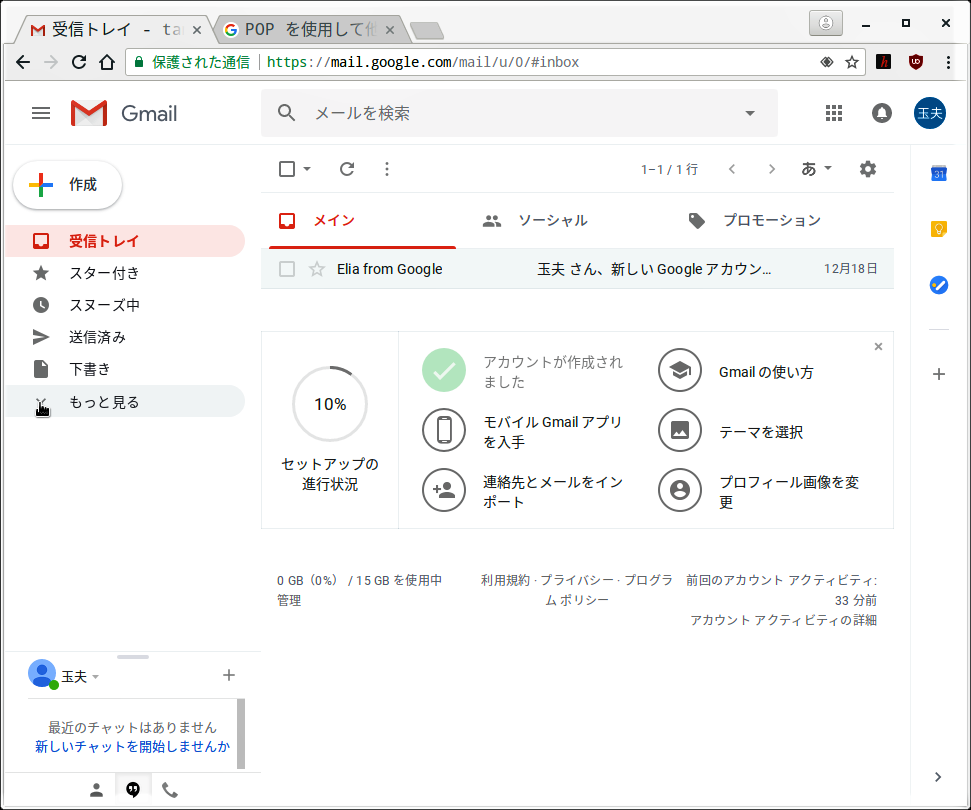Switch to the POP を使用して browser tab
This screenshot has height=810, width=971.
click(308, 29)
